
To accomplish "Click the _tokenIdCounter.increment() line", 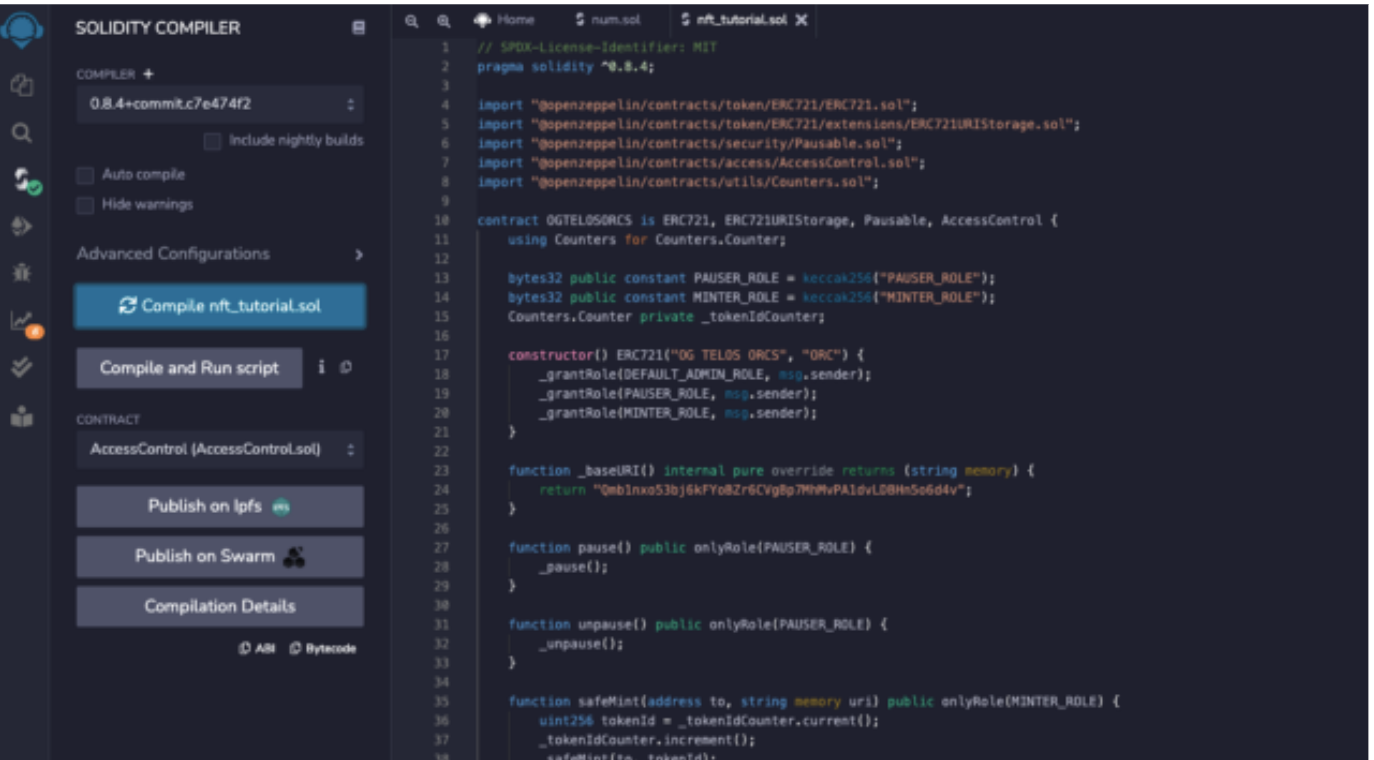I will 647,741.
